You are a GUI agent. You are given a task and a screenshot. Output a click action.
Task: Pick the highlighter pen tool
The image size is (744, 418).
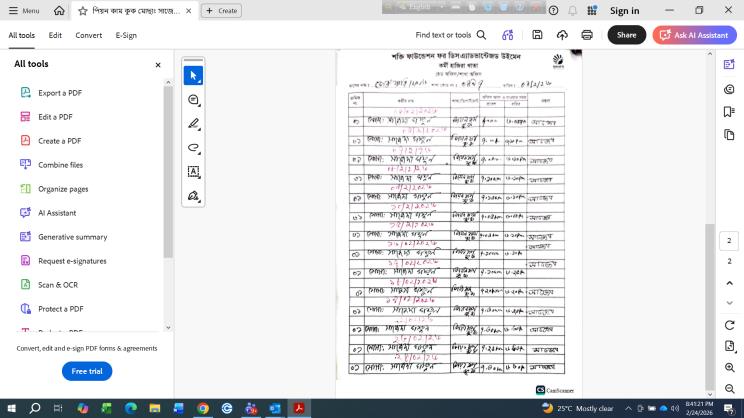point(194,124)
